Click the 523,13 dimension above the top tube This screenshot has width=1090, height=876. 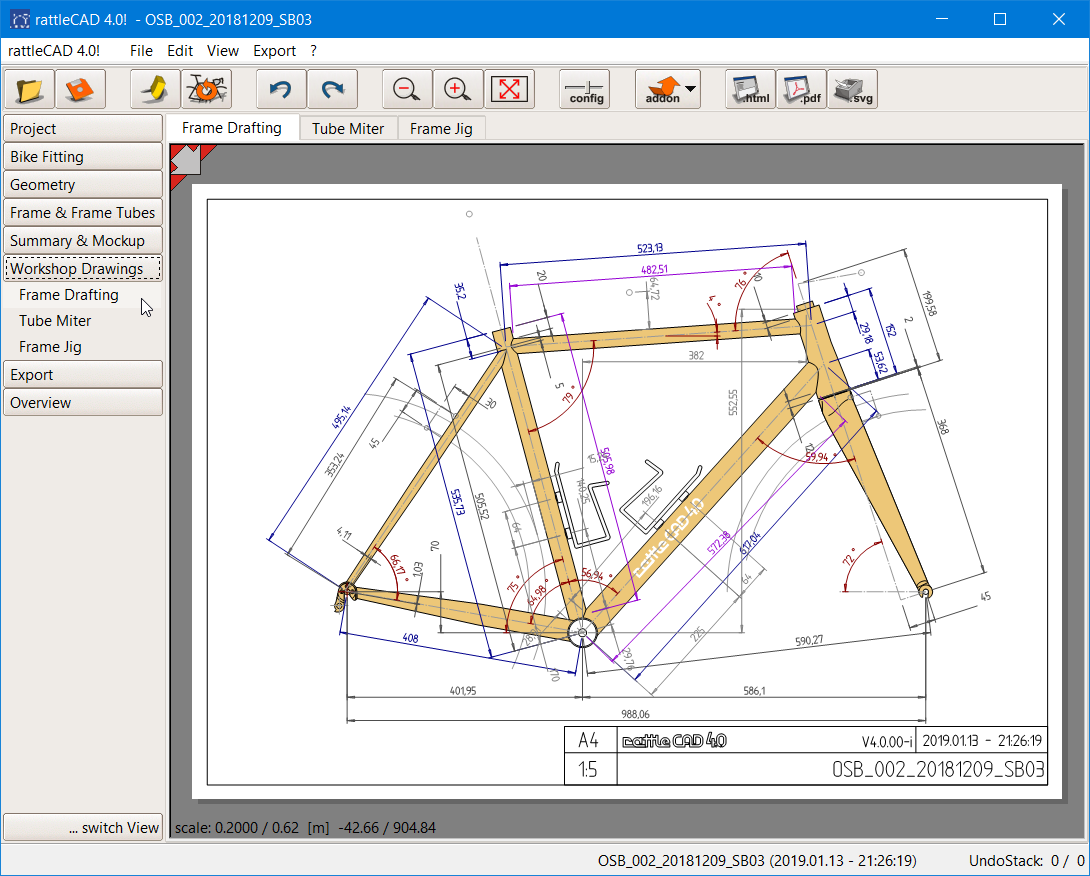(x=650, y=248)
